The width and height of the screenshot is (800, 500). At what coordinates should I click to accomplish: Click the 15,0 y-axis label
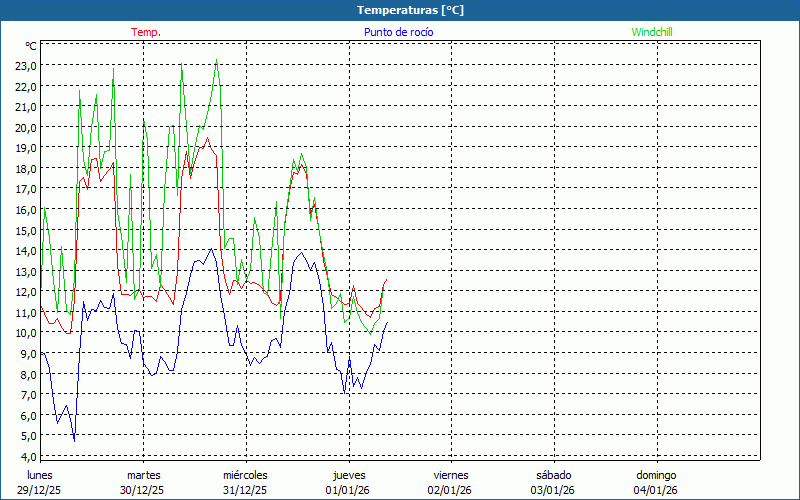tap(26, 231)
